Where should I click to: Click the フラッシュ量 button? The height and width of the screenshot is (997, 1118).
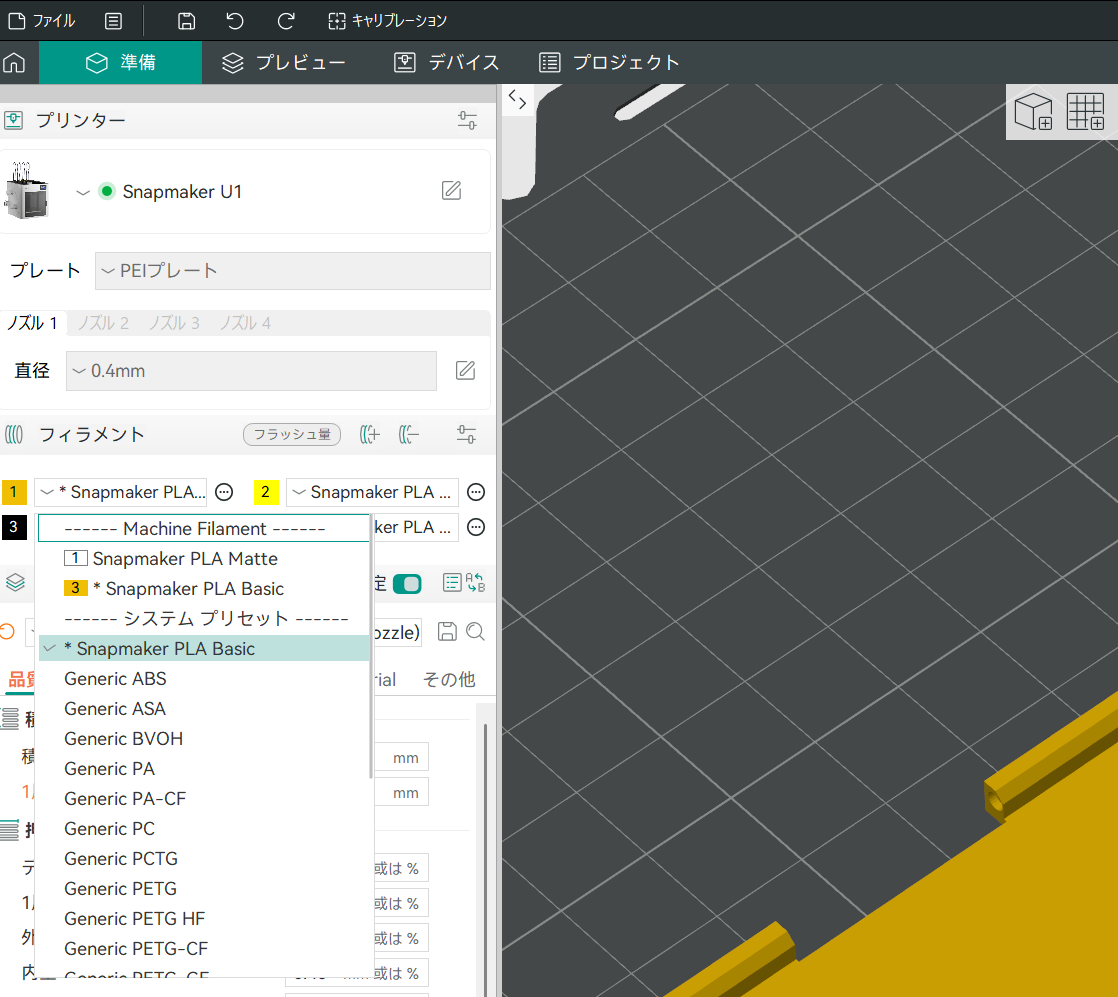pyautogui.click(x=292, y=434)
